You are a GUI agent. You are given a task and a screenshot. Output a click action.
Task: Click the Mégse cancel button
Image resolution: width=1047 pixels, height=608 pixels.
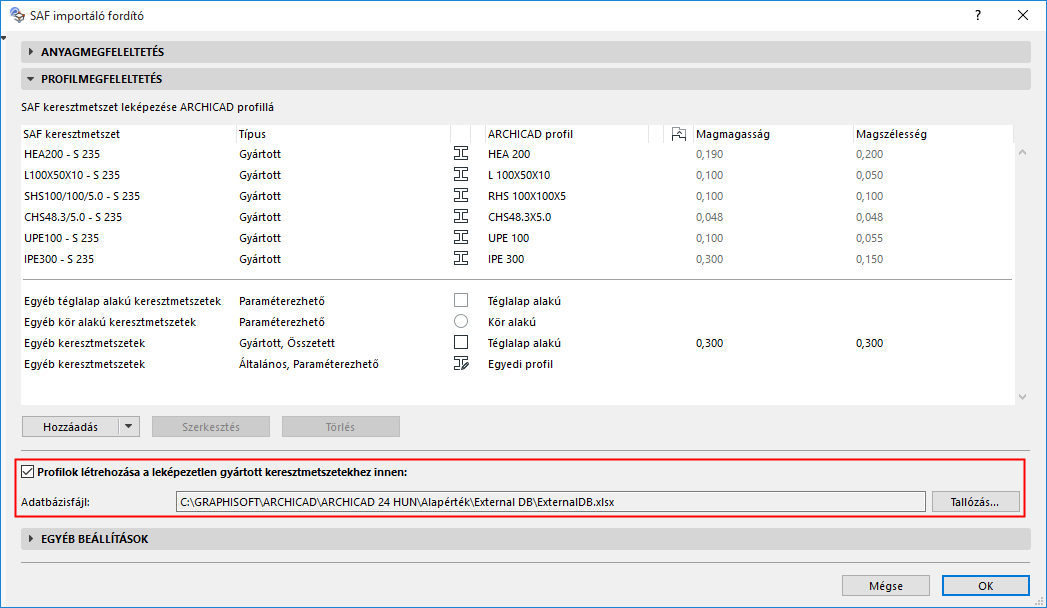pyautogui.click(x=885, y=585)
